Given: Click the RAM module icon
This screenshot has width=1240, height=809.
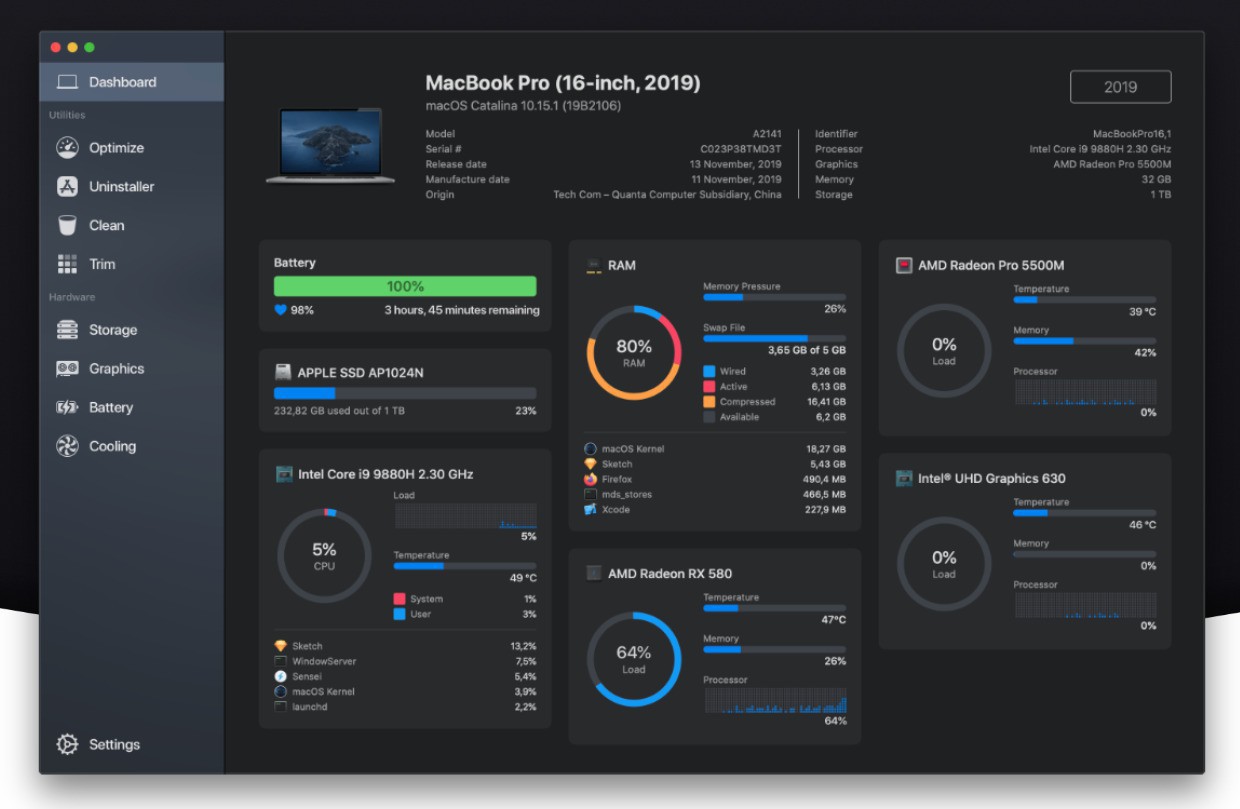Looking at the screenshot, I should coord(593,266).
